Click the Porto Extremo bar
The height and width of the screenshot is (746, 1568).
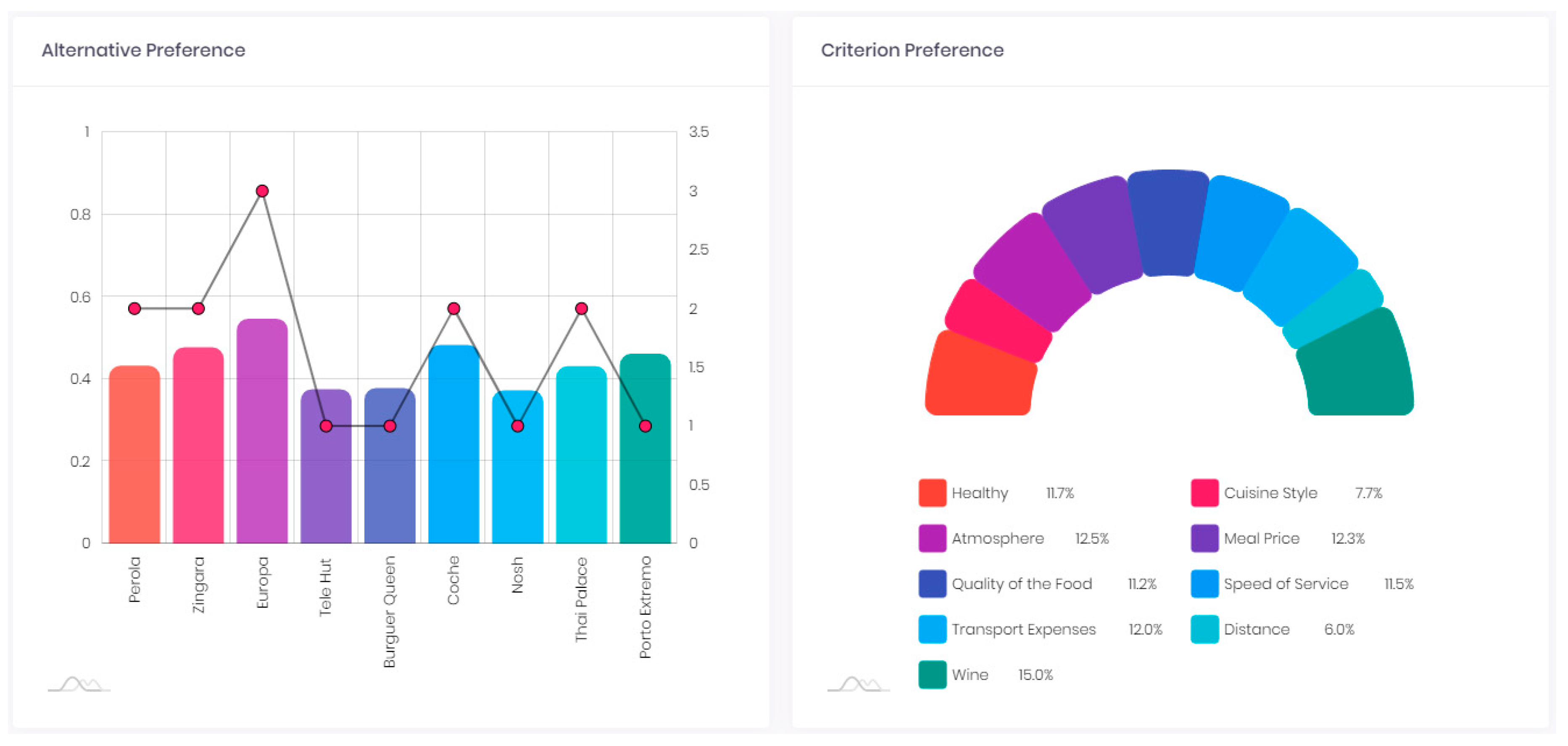[x=645, y=475]
